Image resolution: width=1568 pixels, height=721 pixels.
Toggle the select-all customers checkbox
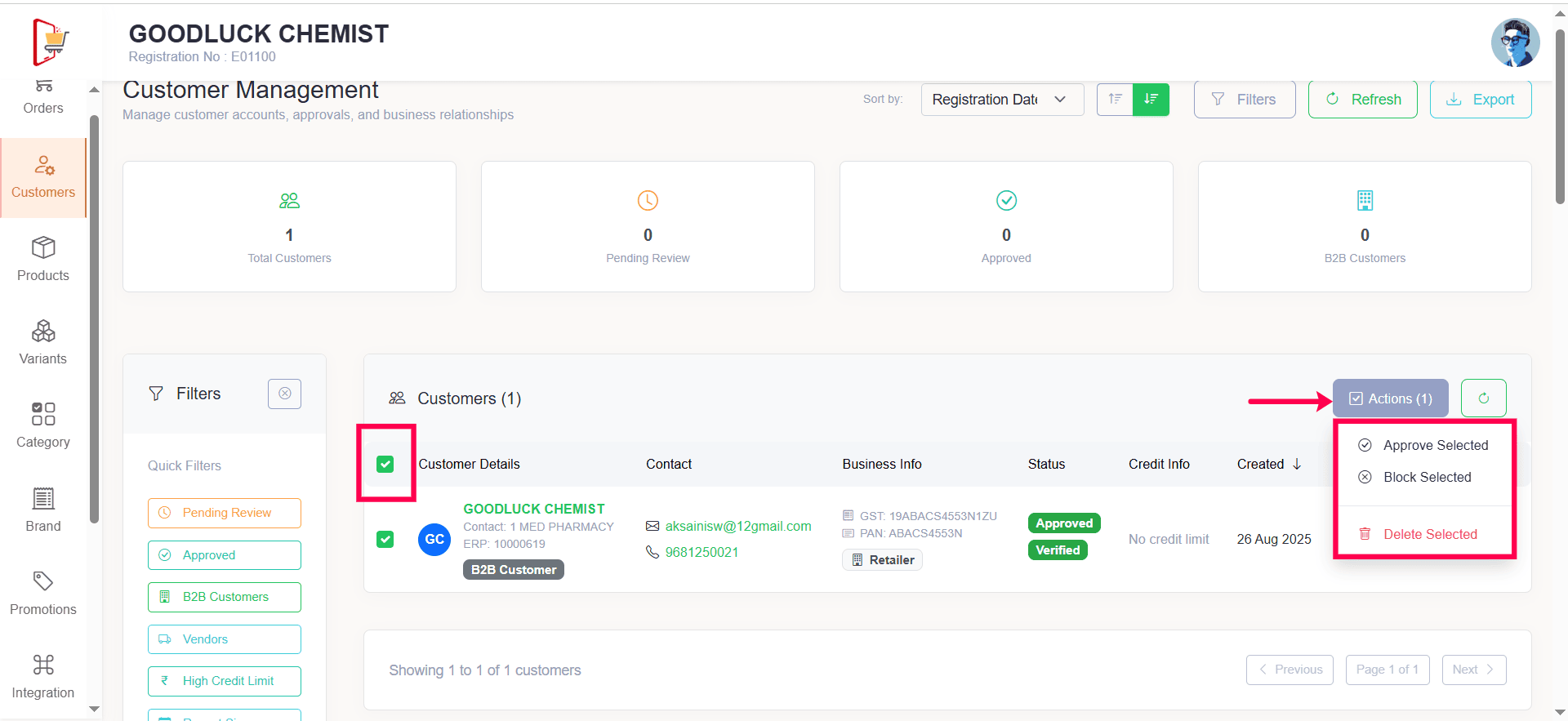[385, 465]
